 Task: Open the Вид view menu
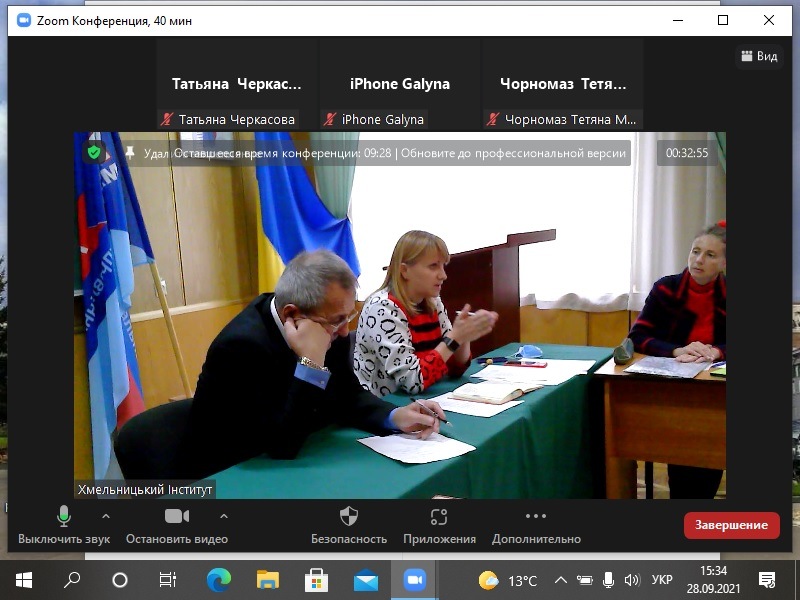point(759,56)
